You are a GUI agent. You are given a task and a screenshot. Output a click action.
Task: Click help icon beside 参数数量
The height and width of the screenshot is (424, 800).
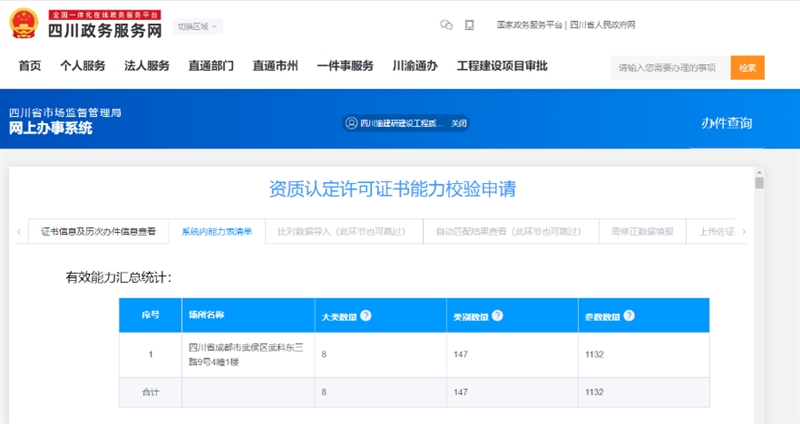point(630,315)
